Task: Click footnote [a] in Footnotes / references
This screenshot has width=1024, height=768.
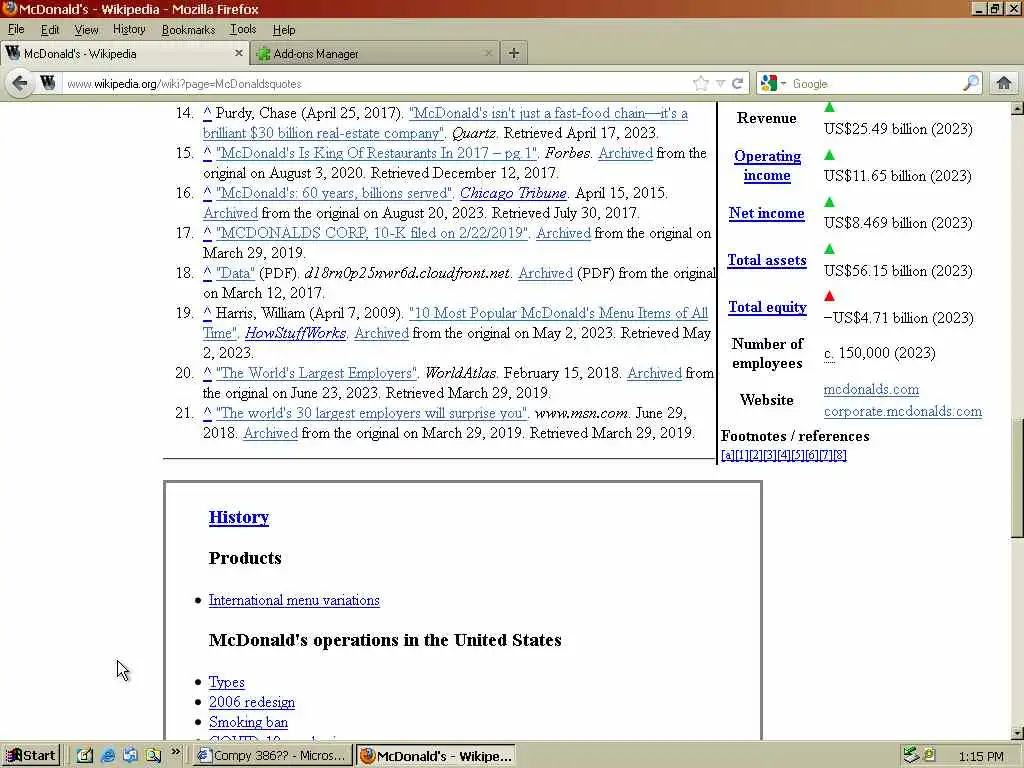Action: [728, 455]
